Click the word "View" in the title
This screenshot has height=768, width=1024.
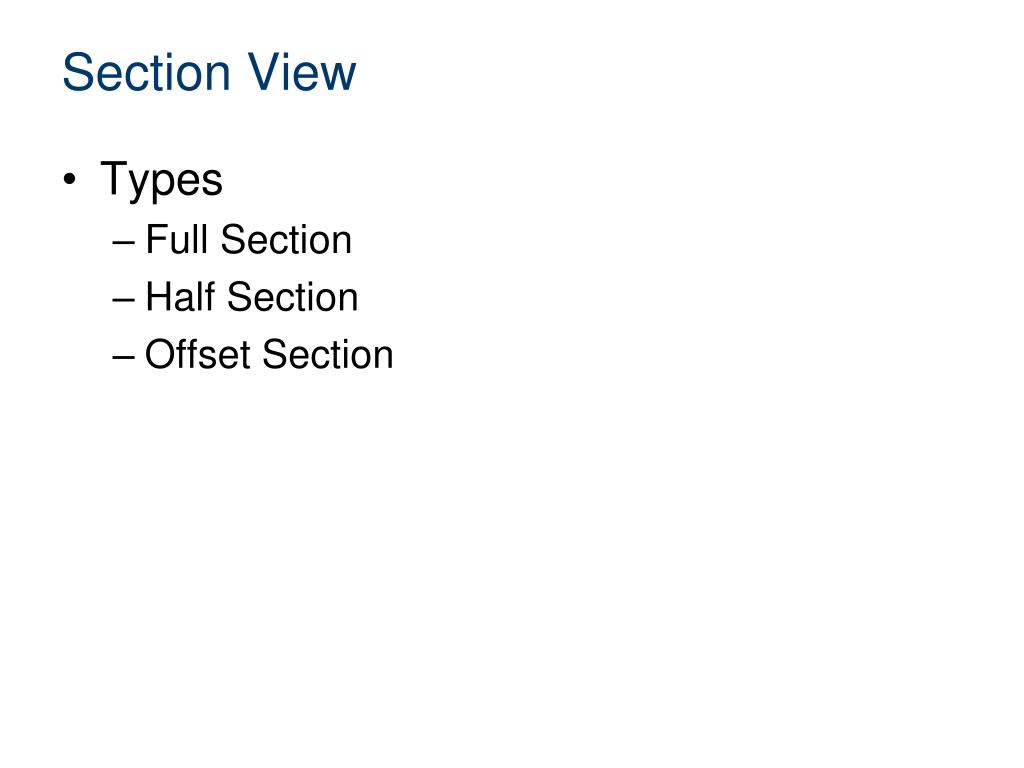click(x=302, y=72)
